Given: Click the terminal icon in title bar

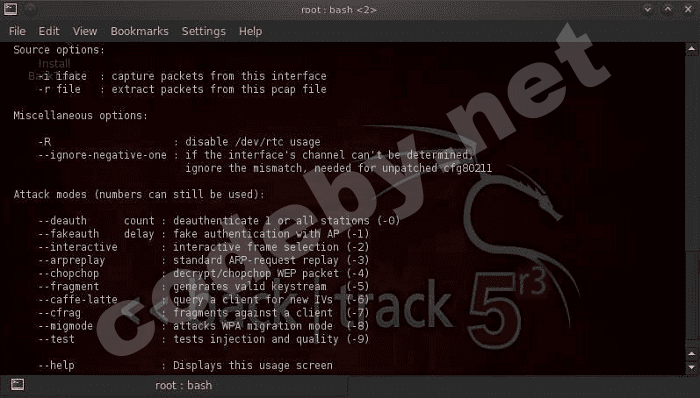Looking at the screenshot, I should (x=10, y=9).
